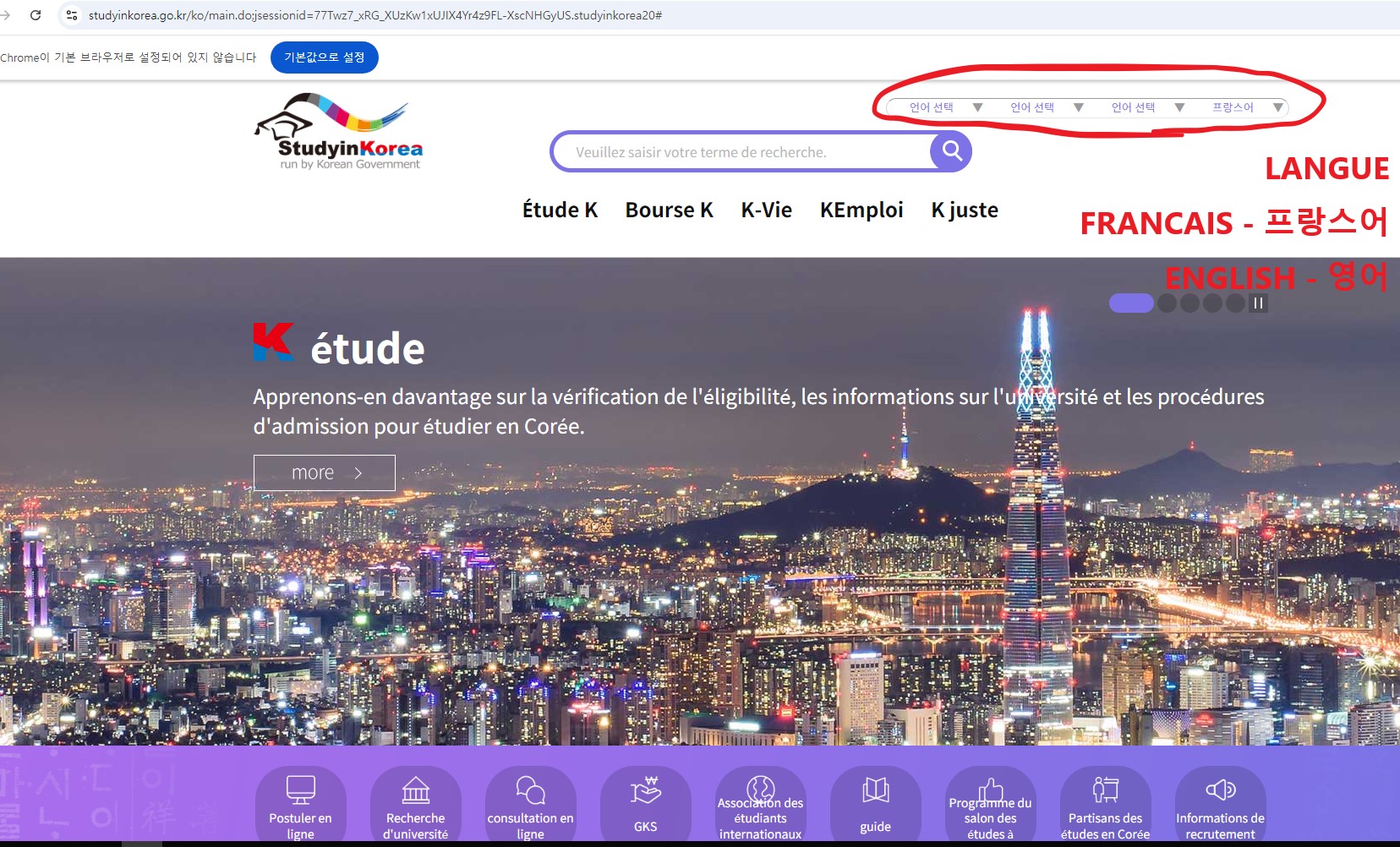Open the leftmost 언어 선택 dropdown
Viewport: 1400px width, 847px height.
click(944, 107)
